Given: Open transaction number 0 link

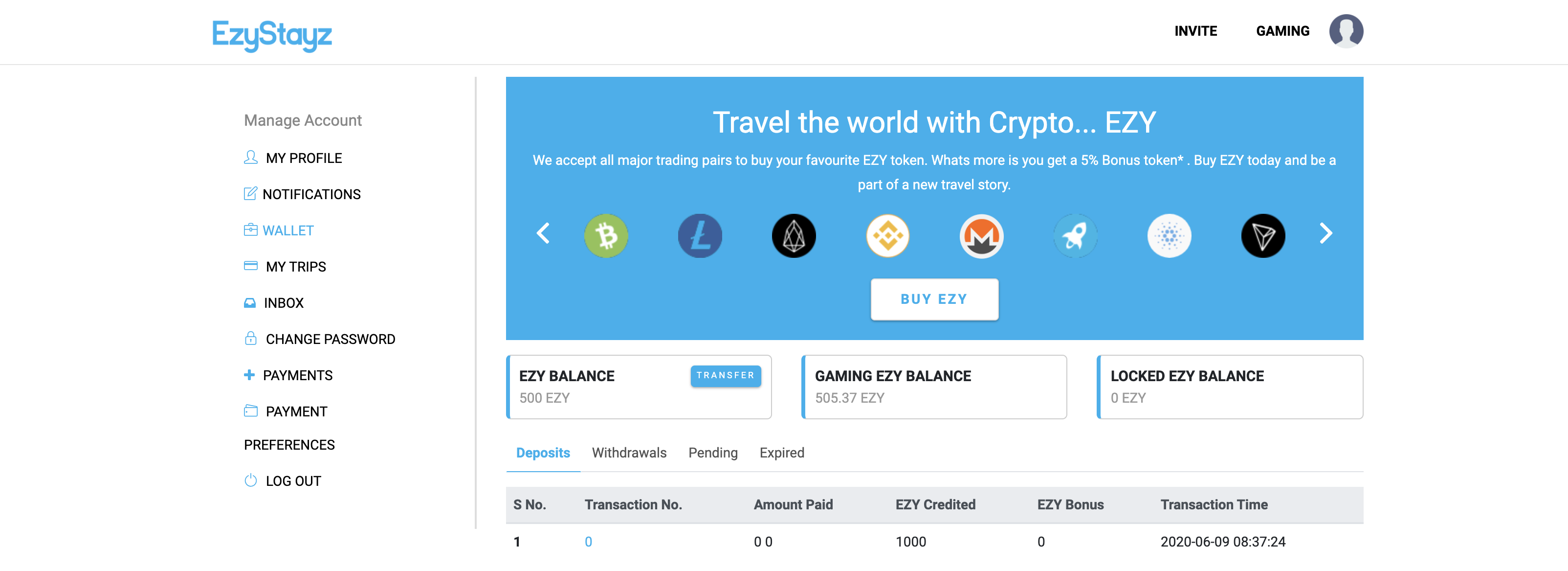Looking at the screenshot, I should (588, 542).
